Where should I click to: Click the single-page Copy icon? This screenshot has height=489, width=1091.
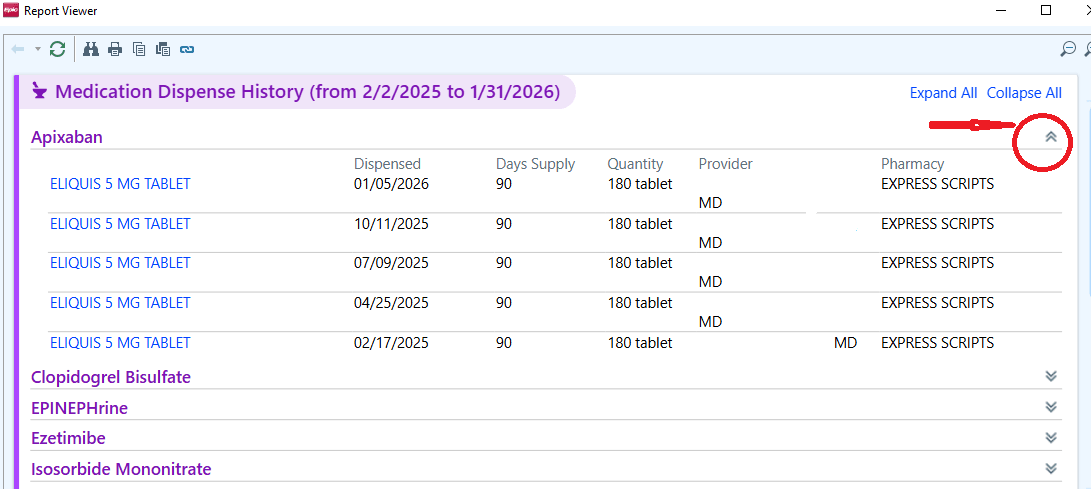pyautogui.click(x=139, y=49)
